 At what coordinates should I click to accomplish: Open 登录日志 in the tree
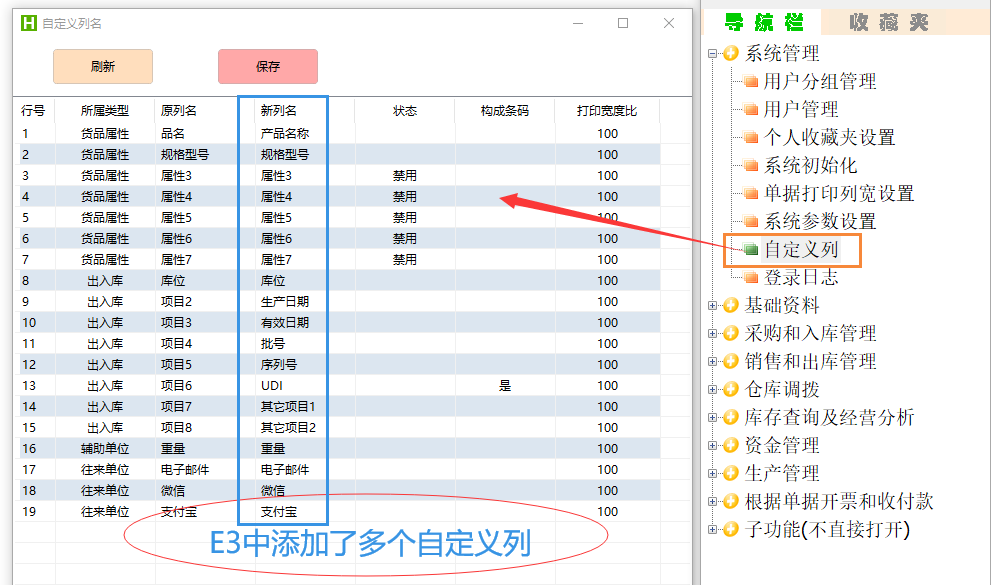(x=801, y=277)
